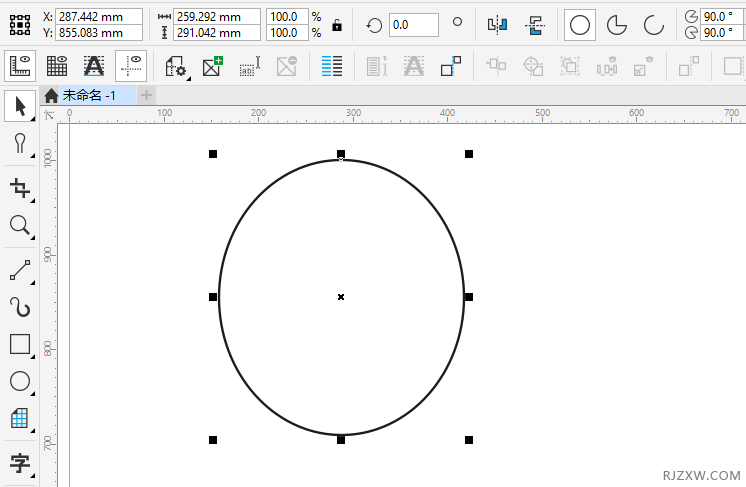
Task: Select the Crop tool
Action: pyautogui.click(x=19, y=187)
